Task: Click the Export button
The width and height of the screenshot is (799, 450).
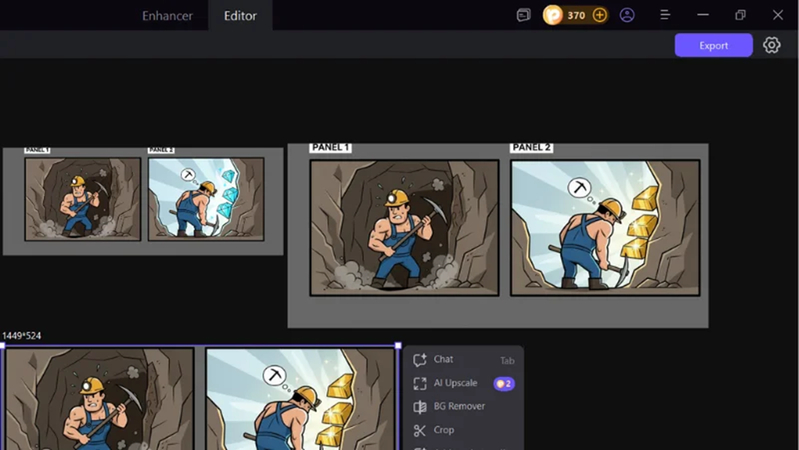Action: point(713,45)
